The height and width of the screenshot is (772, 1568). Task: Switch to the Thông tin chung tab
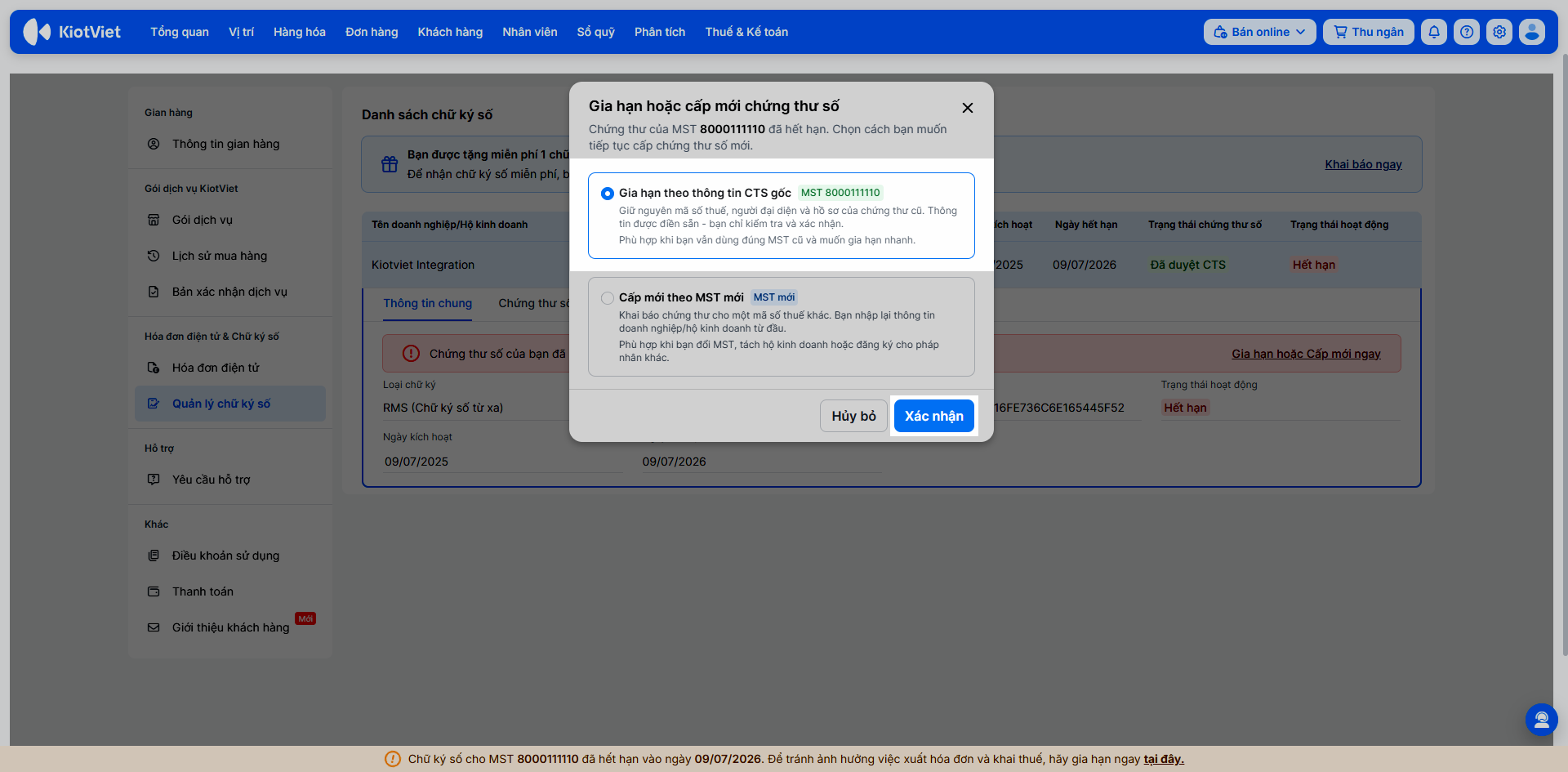coord(428,303)
